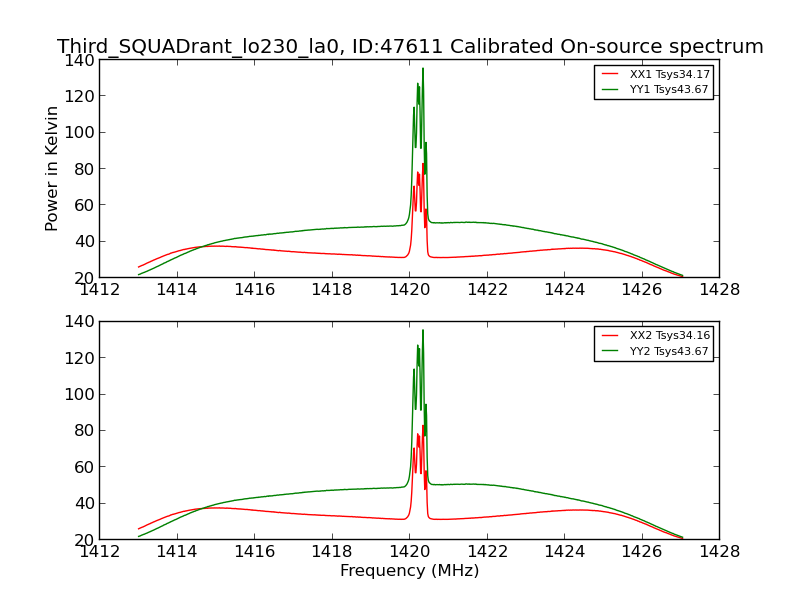Click the 100 y-tick label on lower plot
The width and height of the screenshot is (800, 600).
click(x=79, y=394)
